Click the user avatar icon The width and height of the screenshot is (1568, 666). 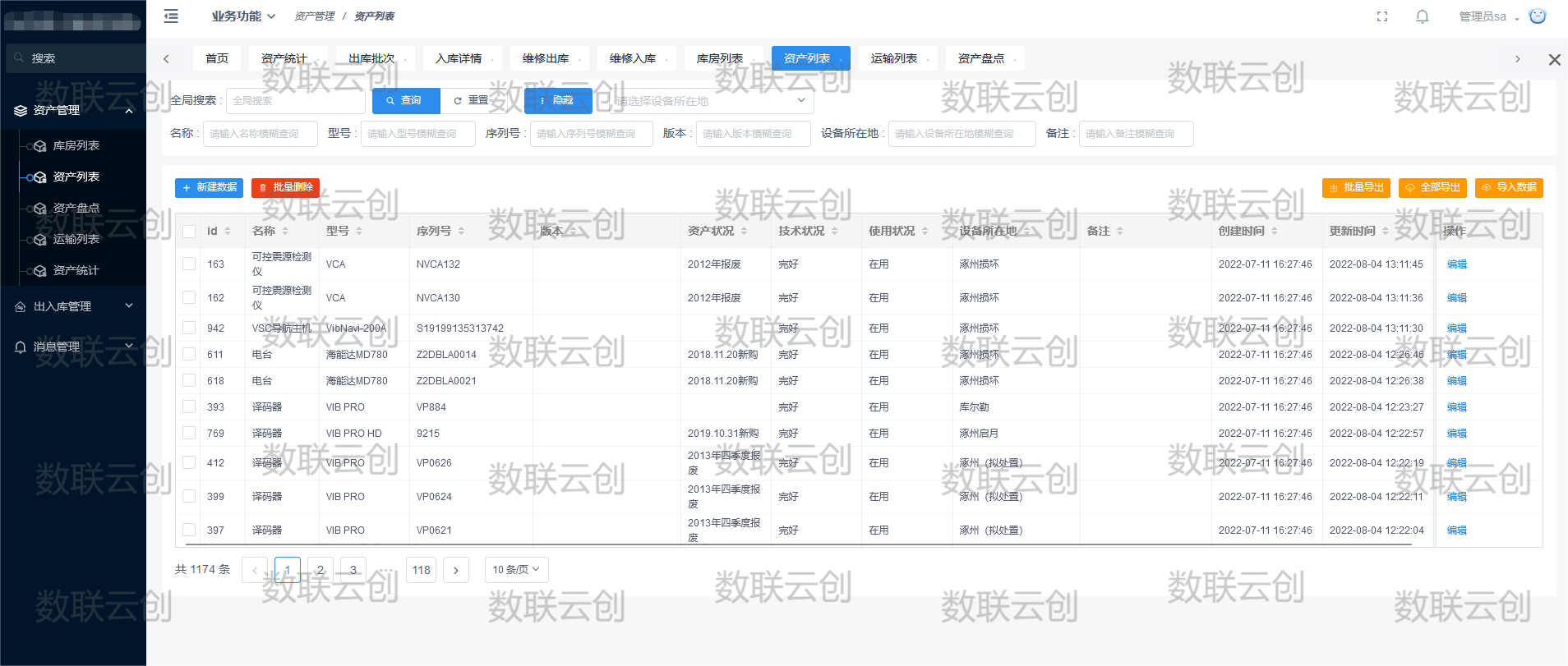click(x=1538, y=16)
